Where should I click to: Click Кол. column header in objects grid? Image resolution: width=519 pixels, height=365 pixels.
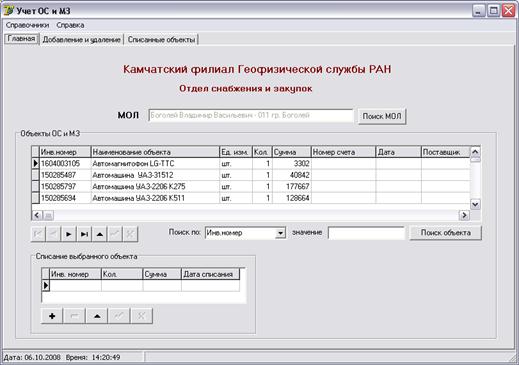pyautogui.click(x=262, y=152)
